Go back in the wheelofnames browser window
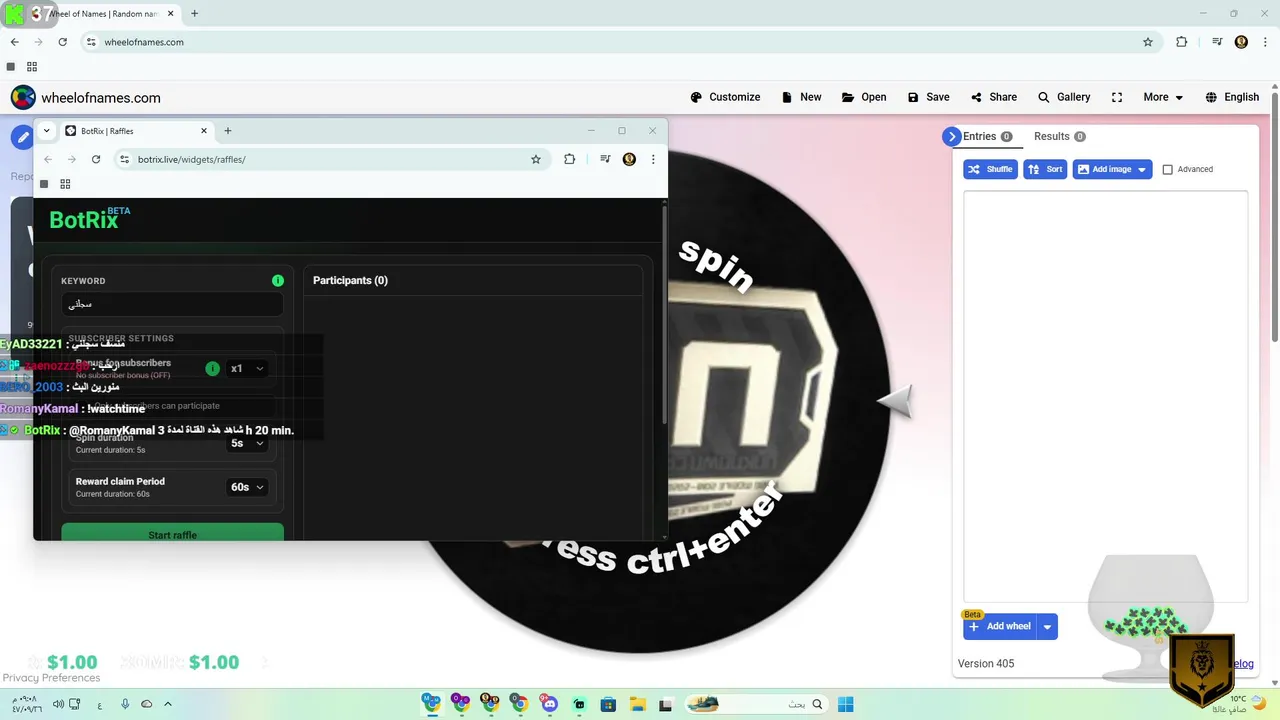Screen dimensions: 1280x720 [14, 42]
